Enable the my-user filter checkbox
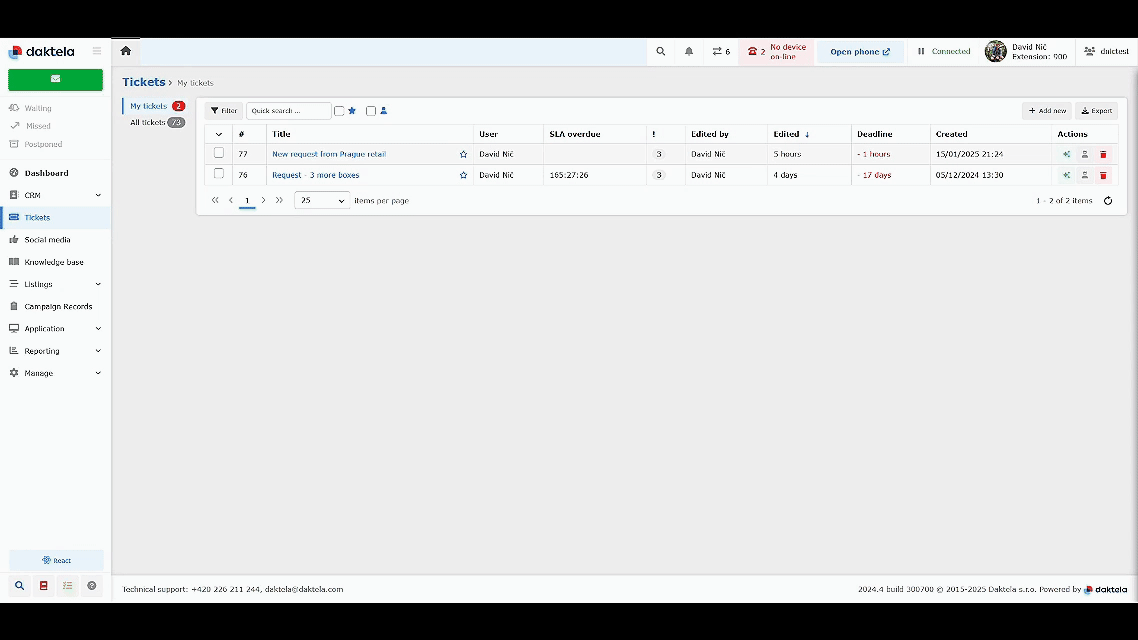Image resolution: width=1138 pixels, height=640 pixels. pyautogui.click(x=371, y=111)
